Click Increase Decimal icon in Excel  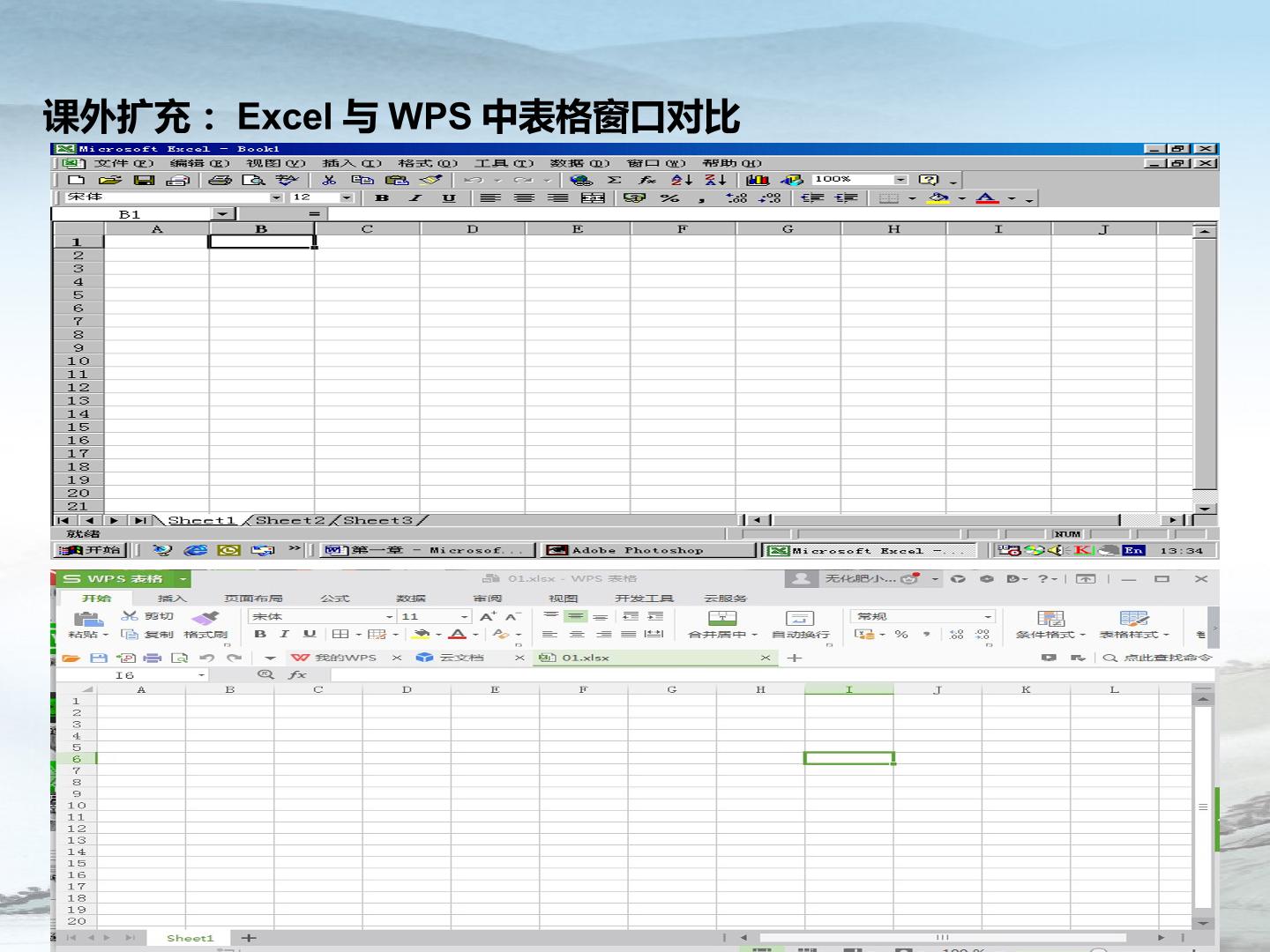[736, 197]
